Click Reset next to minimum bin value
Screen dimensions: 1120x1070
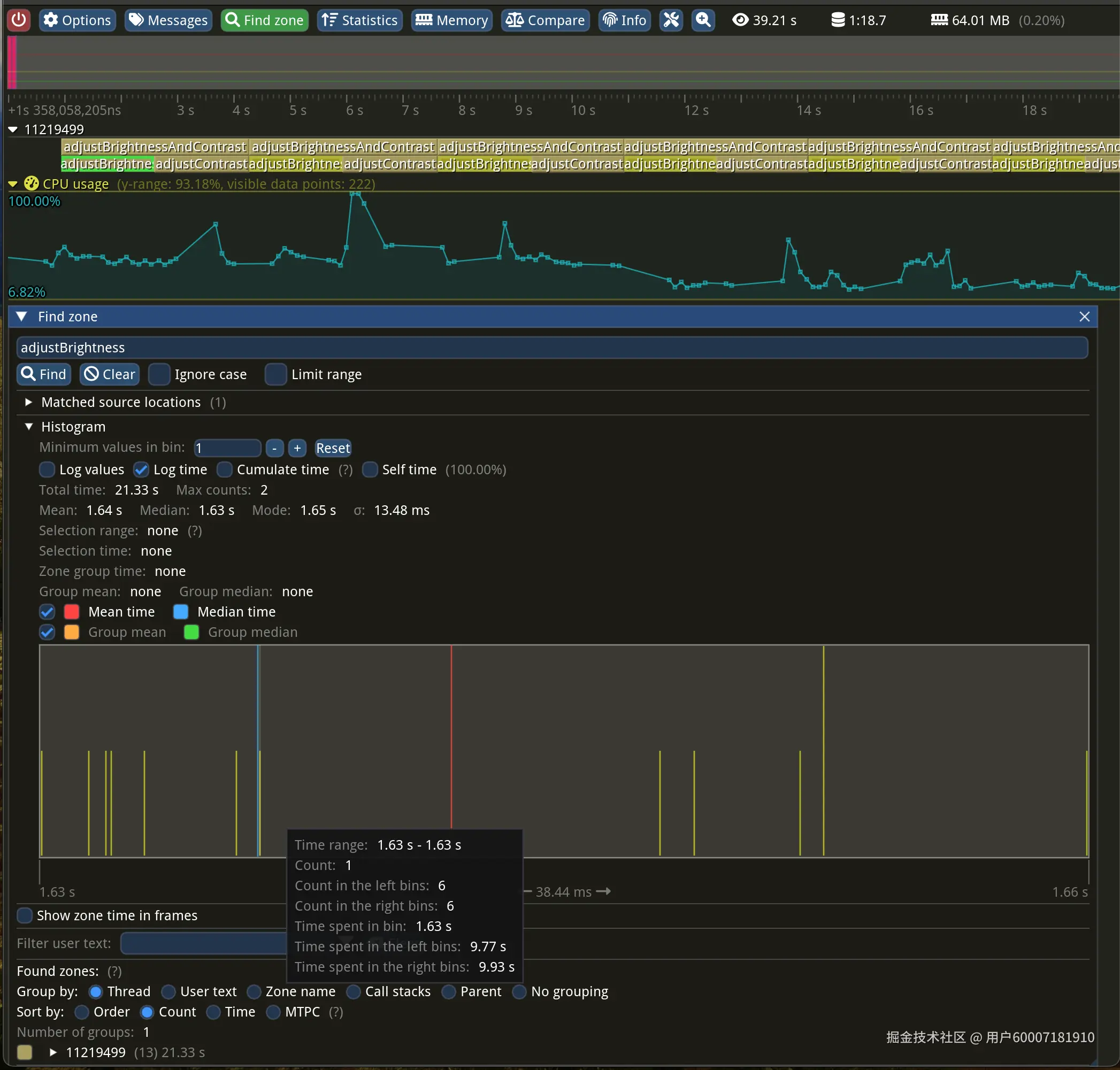pos(333,448)
